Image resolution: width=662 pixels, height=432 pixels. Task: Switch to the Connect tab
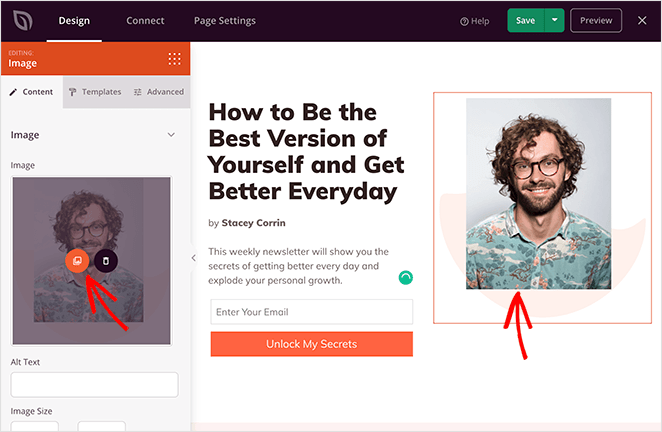tap(145, 20)
